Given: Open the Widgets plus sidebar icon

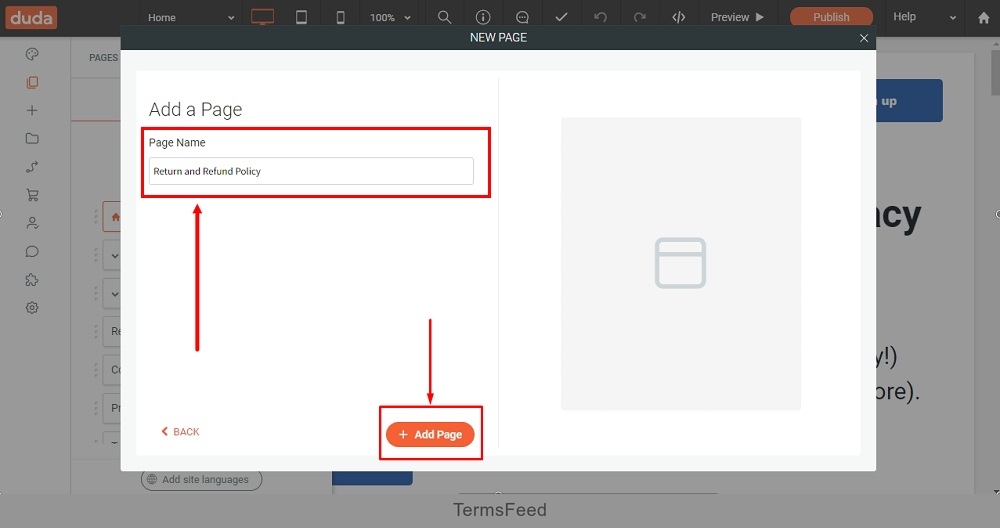Looking at the screenshot, I should 32,110.
